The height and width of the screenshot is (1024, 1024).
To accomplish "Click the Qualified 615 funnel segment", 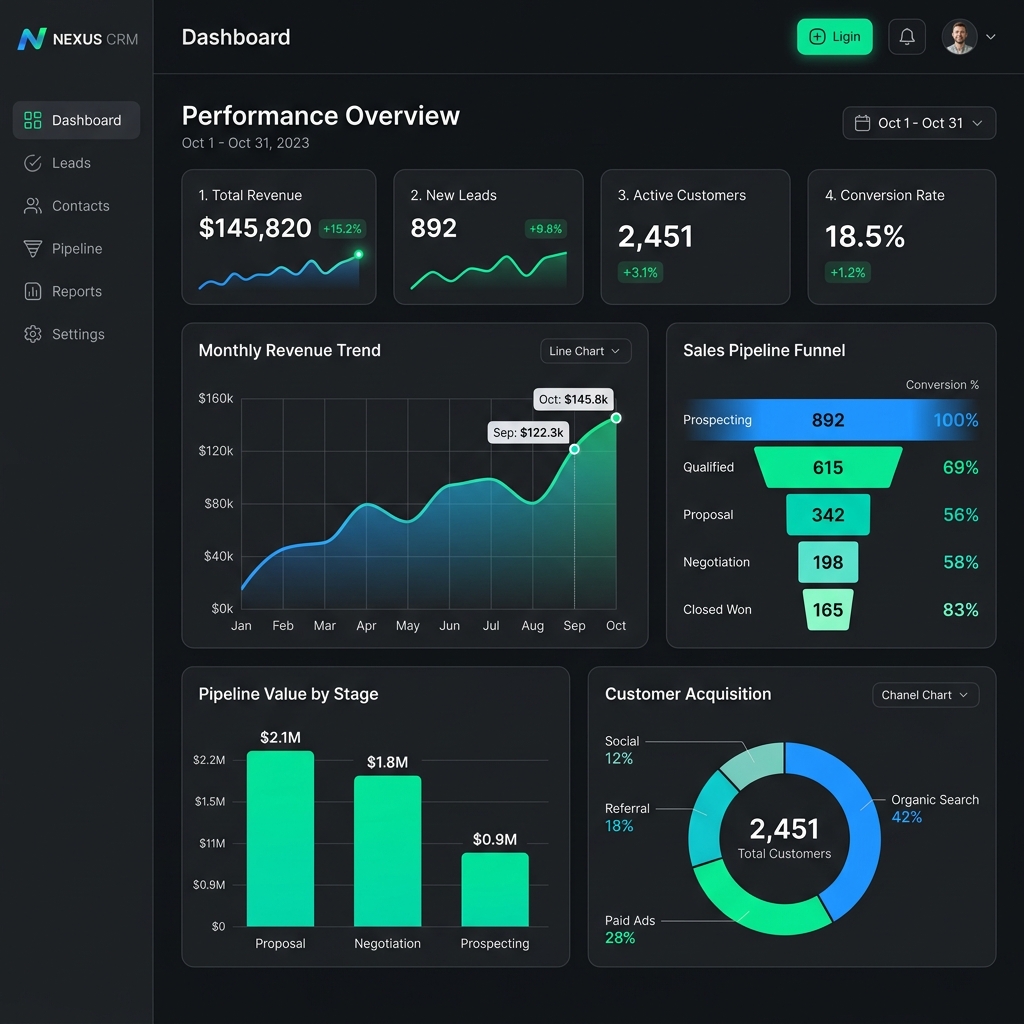I will pyautogui.click(x=827, y=468).
